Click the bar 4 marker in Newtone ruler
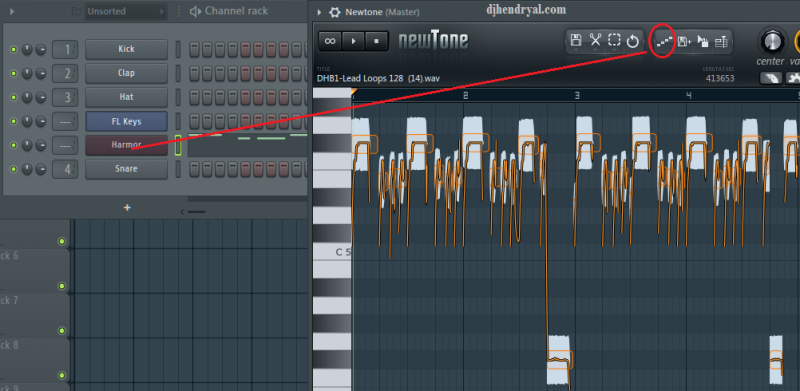The width and height of the screenshot is (800, 391). pyautogui.click(x=688, y=95)
